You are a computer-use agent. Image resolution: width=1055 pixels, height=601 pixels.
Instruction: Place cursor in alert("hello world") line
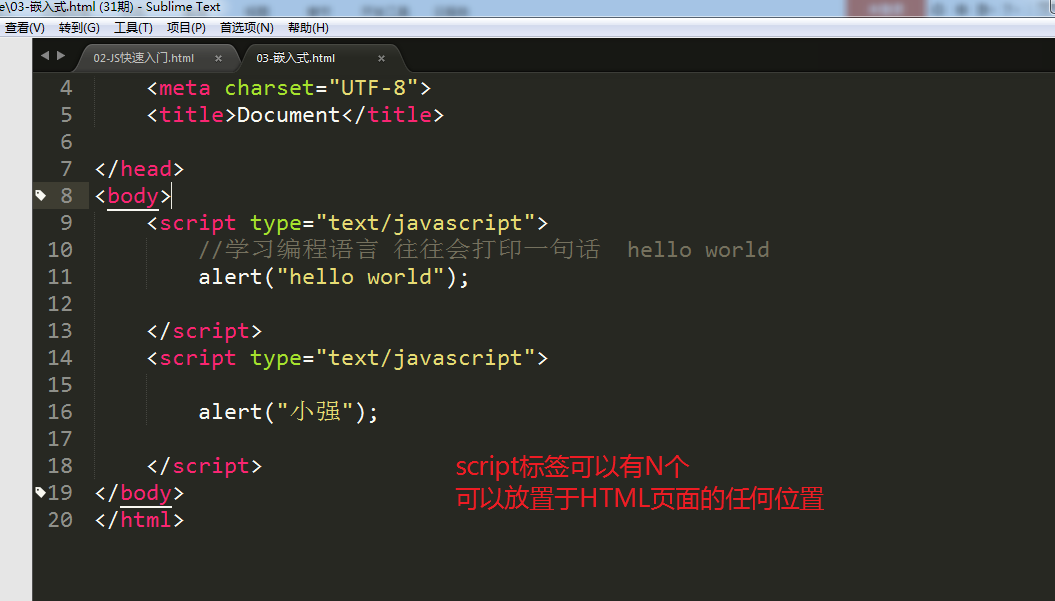(333, 277)
